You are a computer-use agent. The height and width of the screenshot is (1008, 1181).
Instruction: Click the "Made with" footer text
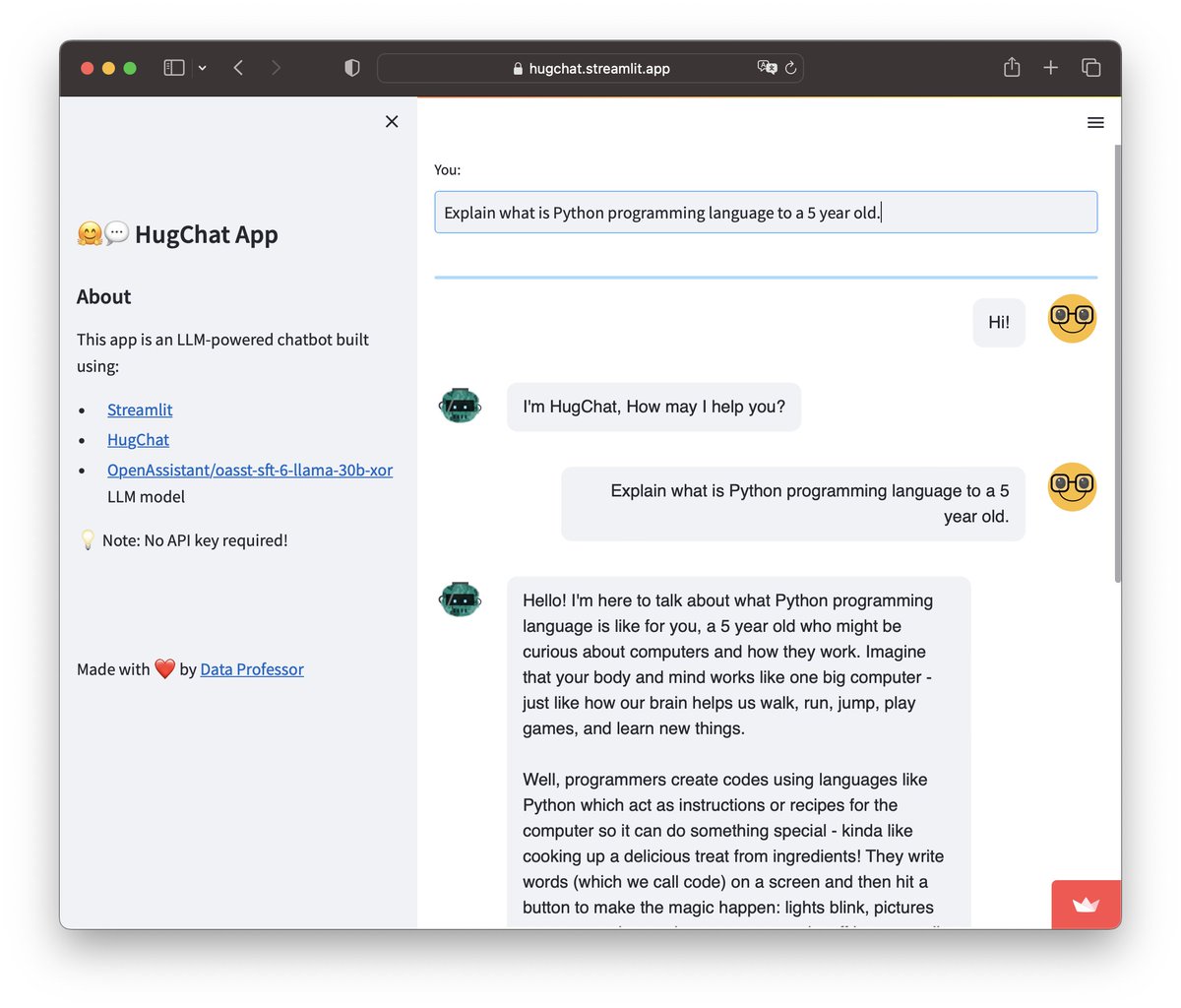[113, 669]
